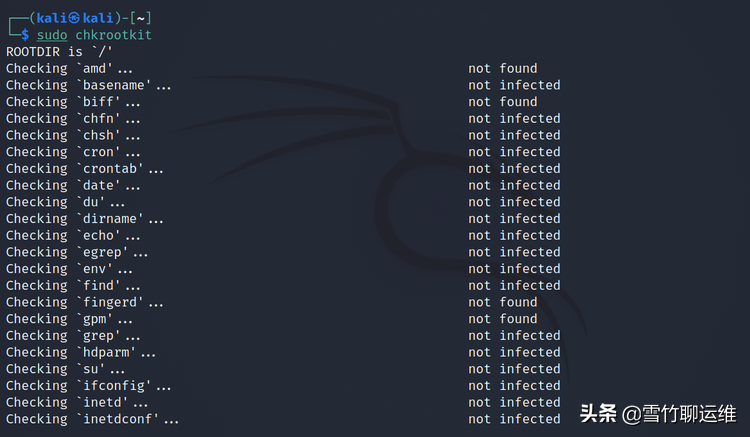Click the chkrootkit command text
The height and width of the screenshot is (437, 750).
(113, 35)
